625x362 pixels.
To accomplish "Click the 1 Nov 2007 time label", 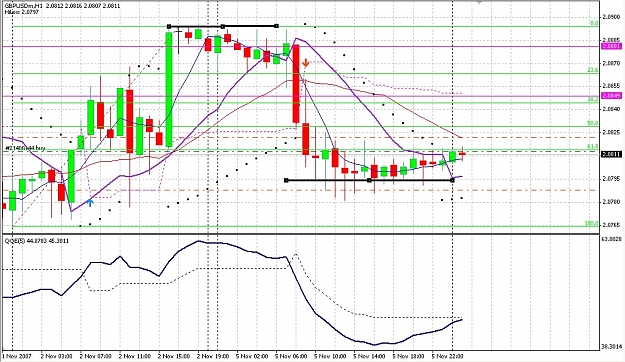I will coord(16,356).
